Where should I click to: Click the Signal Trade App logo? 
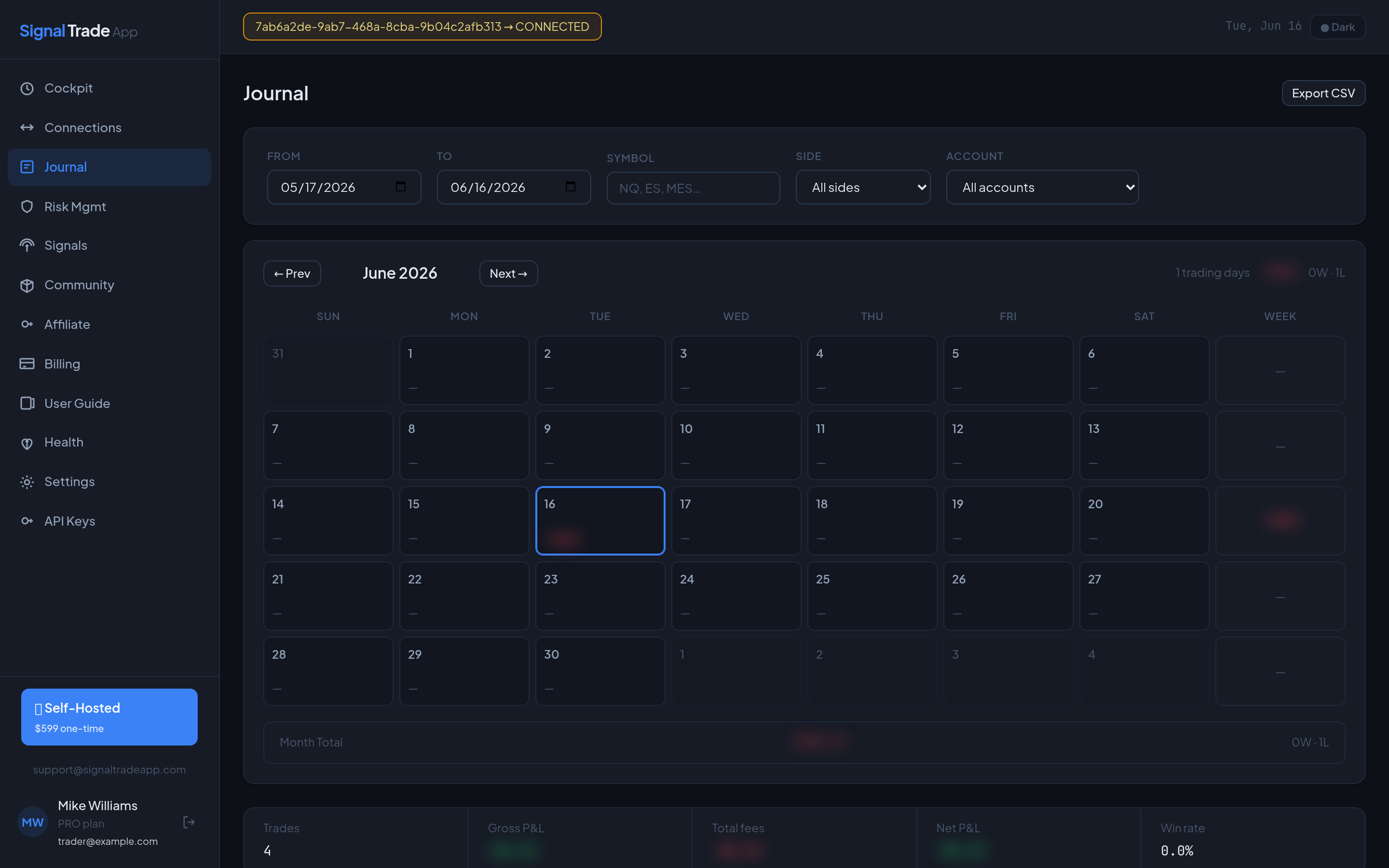pyautogui.click(x=79, y=31)
